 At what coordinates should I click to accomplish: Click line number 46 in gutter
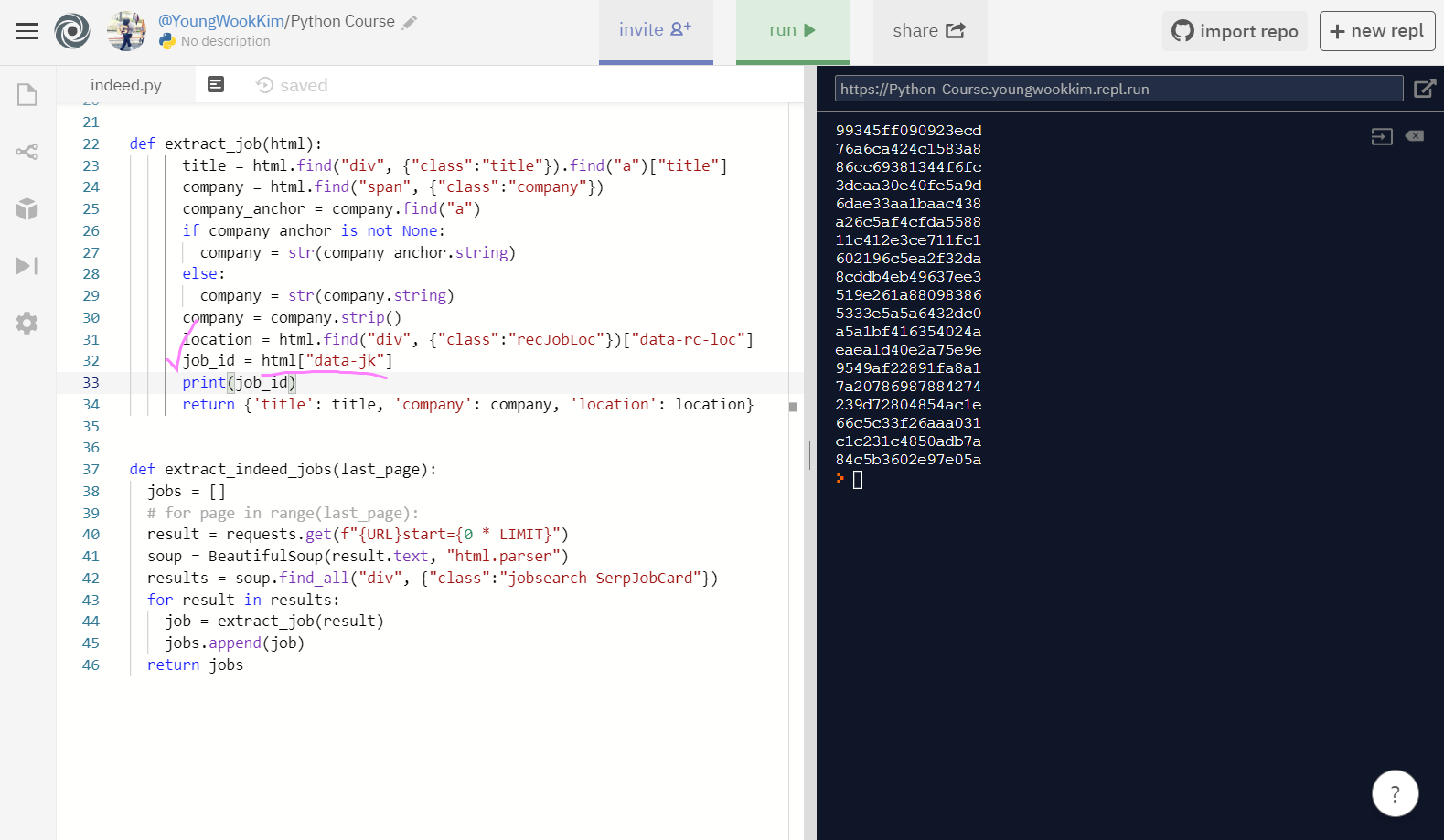click(x=91, y=665)
